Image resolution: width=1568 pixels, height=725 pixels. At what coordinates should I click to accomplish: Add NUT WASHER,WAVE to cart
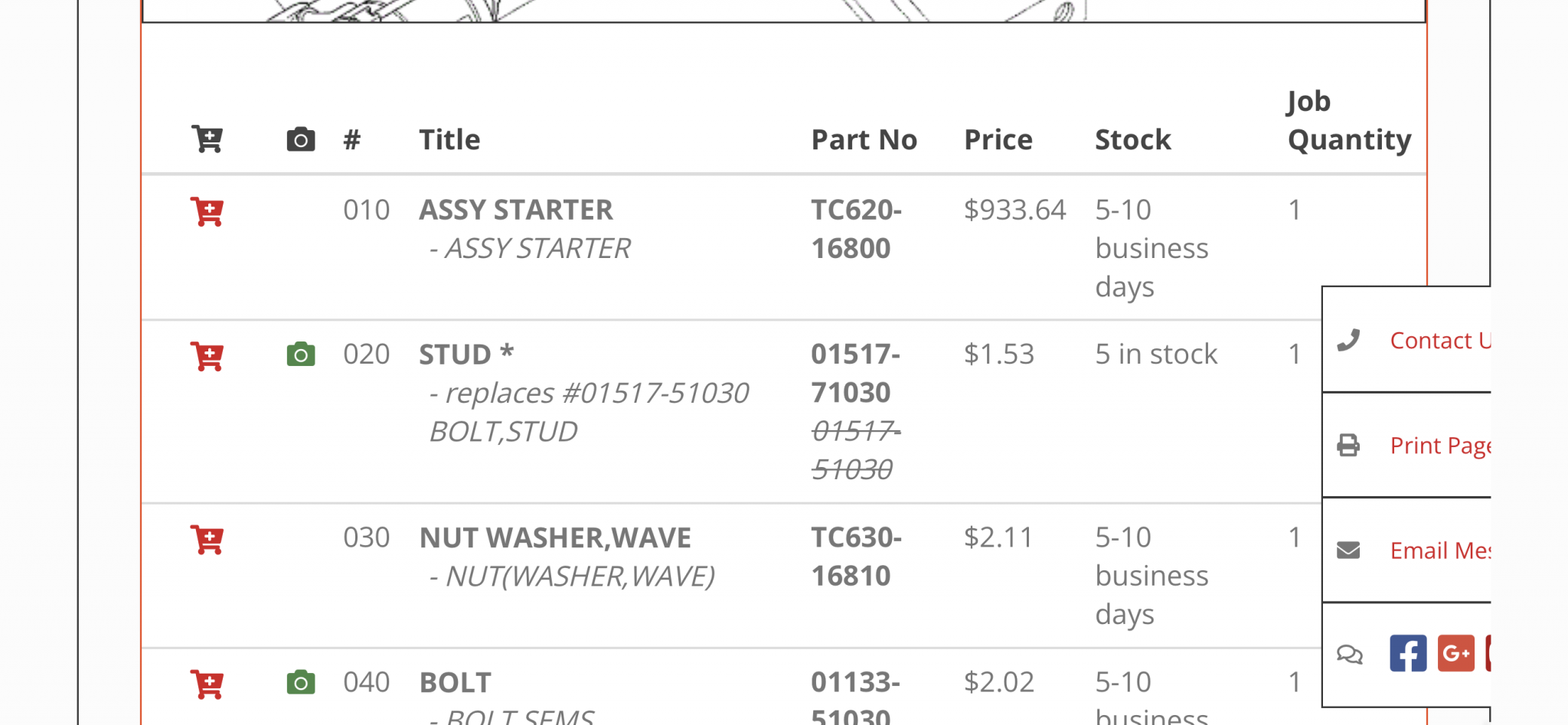point(207,540)
